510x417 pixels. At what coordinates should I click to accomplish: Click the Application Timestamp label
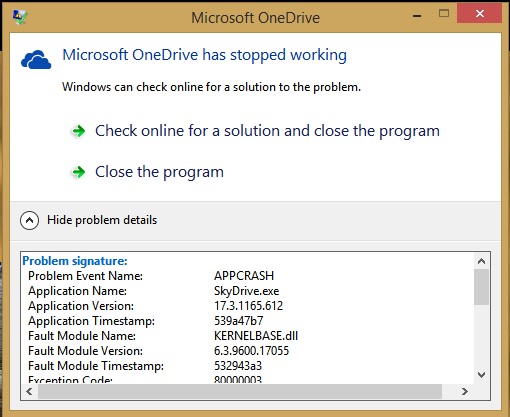(x=91, y=321)
